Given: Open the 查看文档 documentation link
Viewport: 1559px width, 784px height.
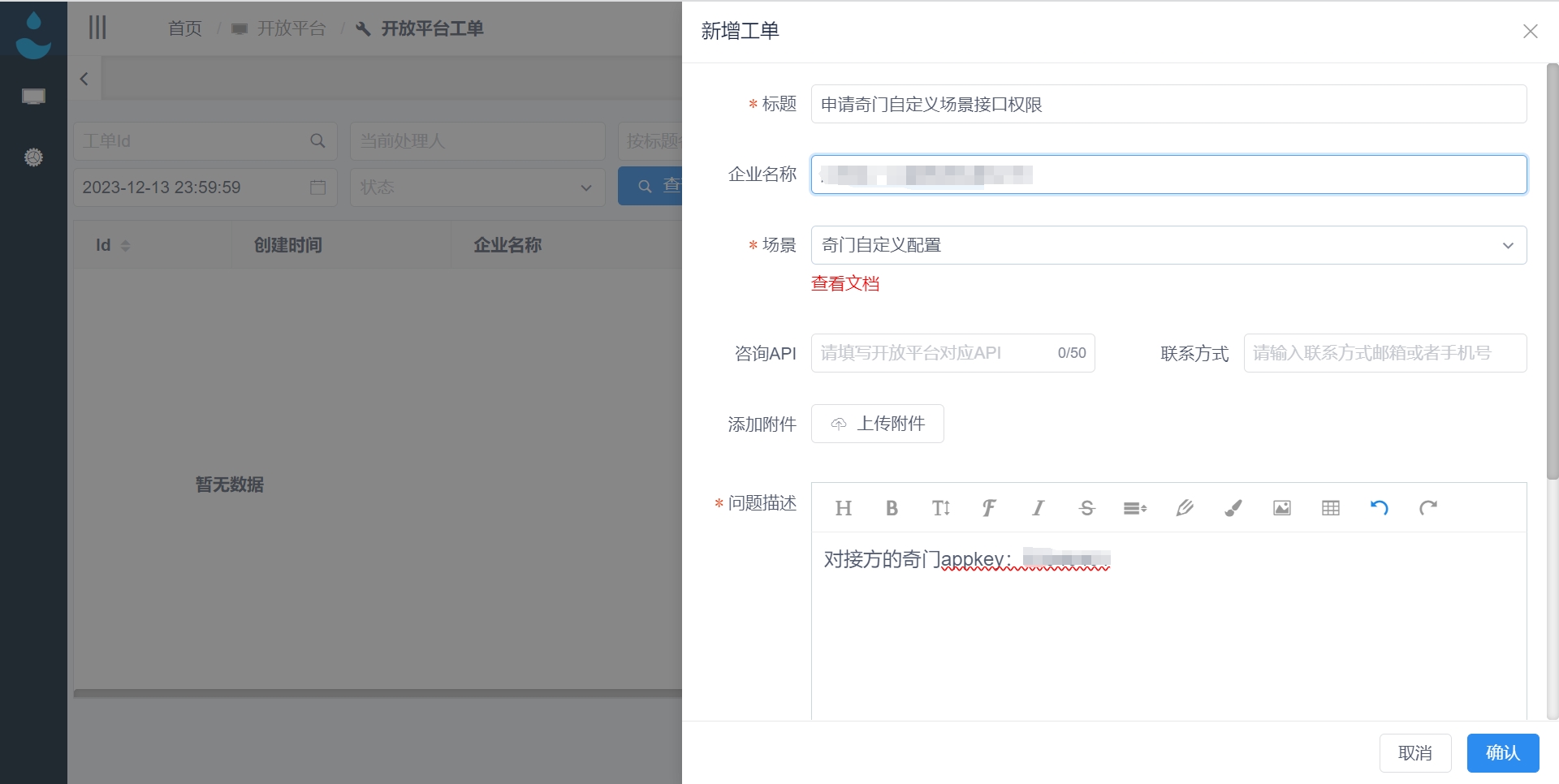Looking at the screenshot, I should 845,283.
